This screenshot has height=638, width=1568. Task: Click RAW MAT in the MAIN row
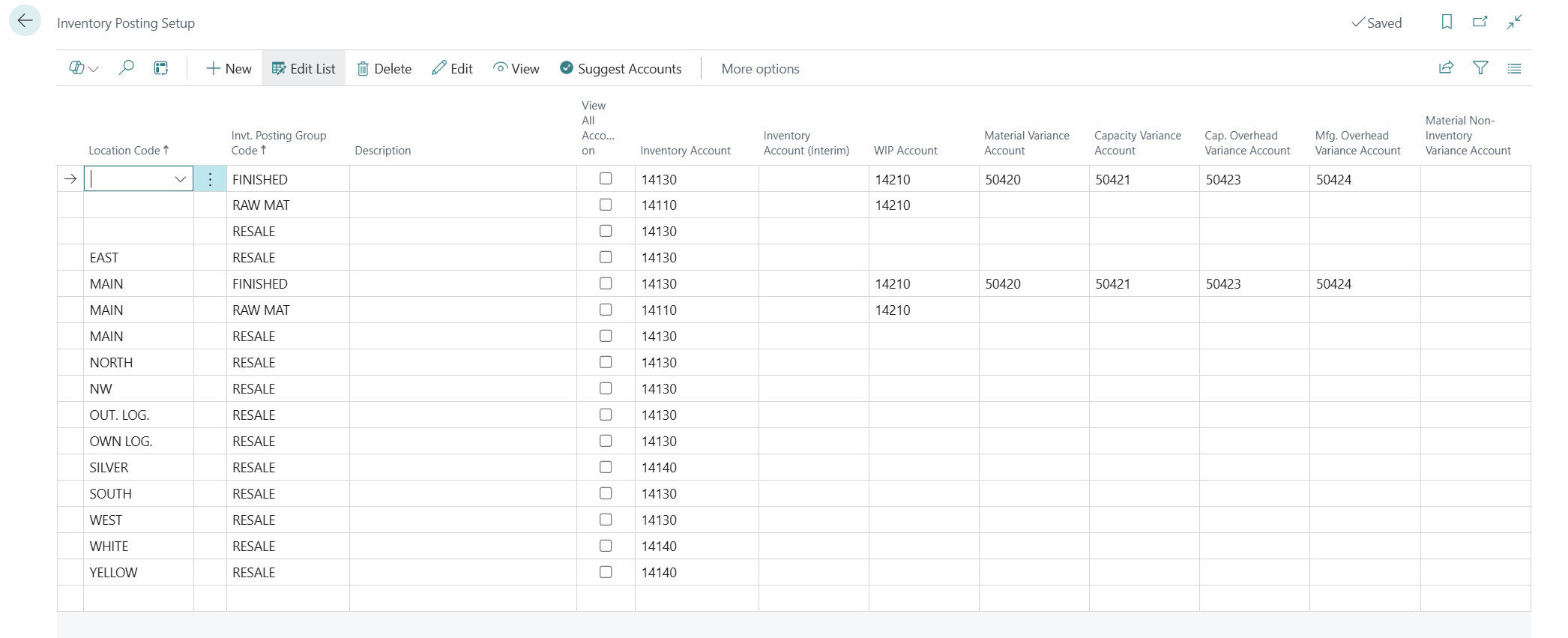[x=261, y=310]
